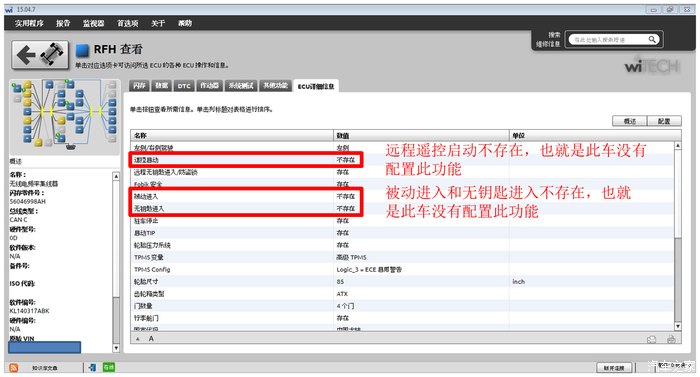Select the 启动TIP row

(x=402, y=233)
